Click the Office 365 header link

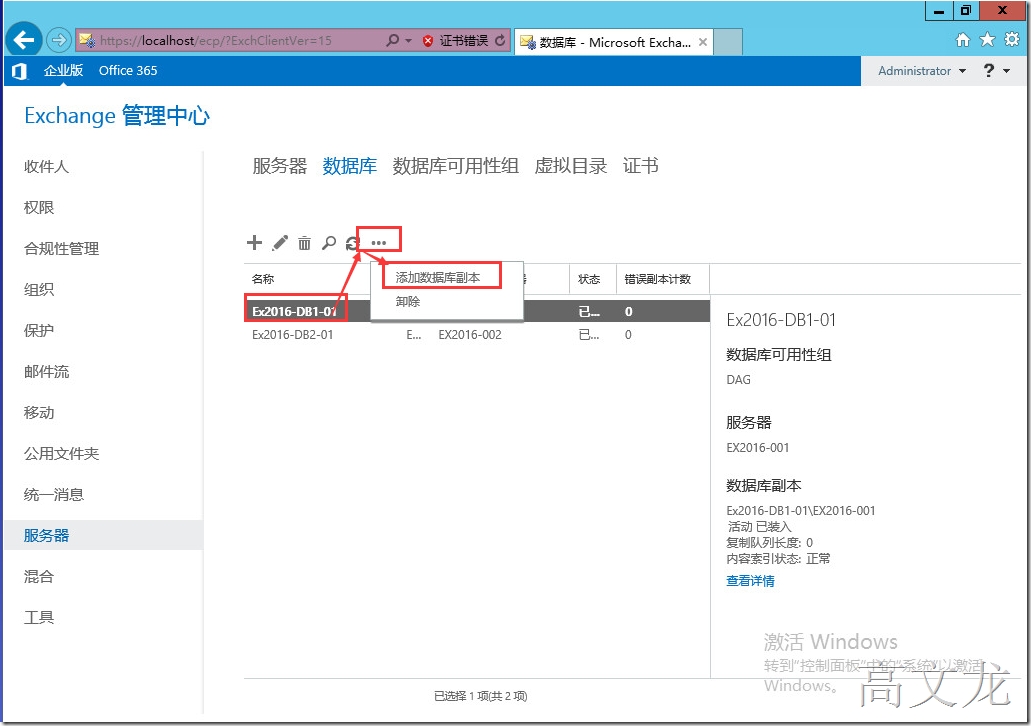(128, 70)
